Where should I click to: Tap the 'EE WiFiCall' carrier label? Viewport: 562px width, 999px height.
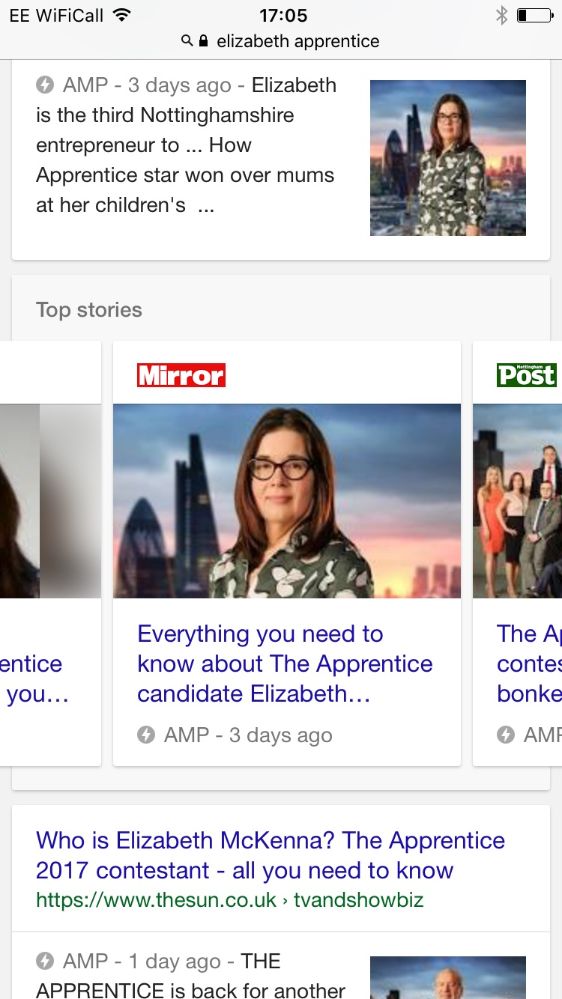pyautogui.click(x=56, y=15)
